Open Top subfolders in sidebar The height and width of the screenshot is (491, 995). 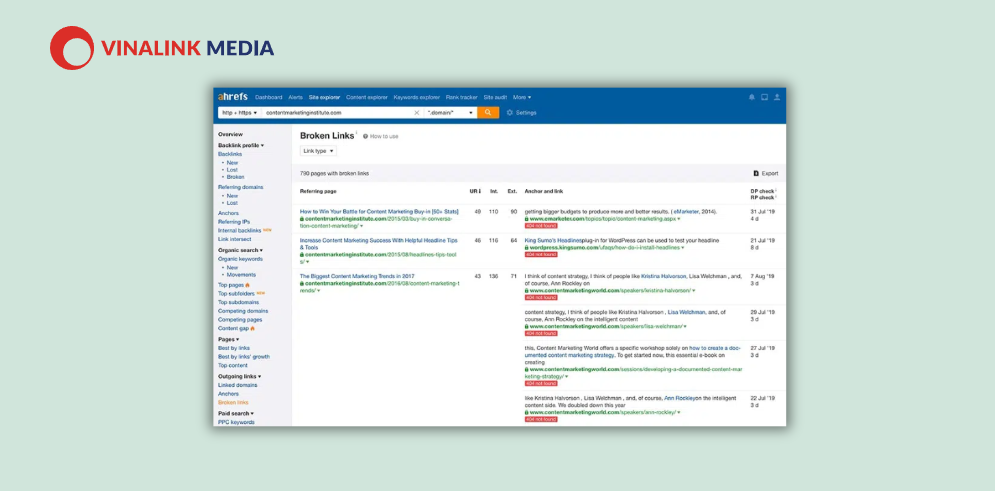[236, 294]
